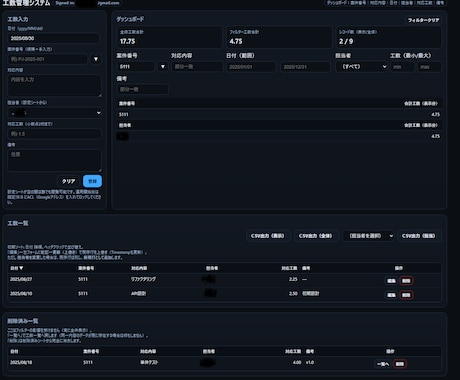This screenshot has height=380, width=460.
Task: Click the フィルター工数合計 value 4.75
Action: pos(236,41)
